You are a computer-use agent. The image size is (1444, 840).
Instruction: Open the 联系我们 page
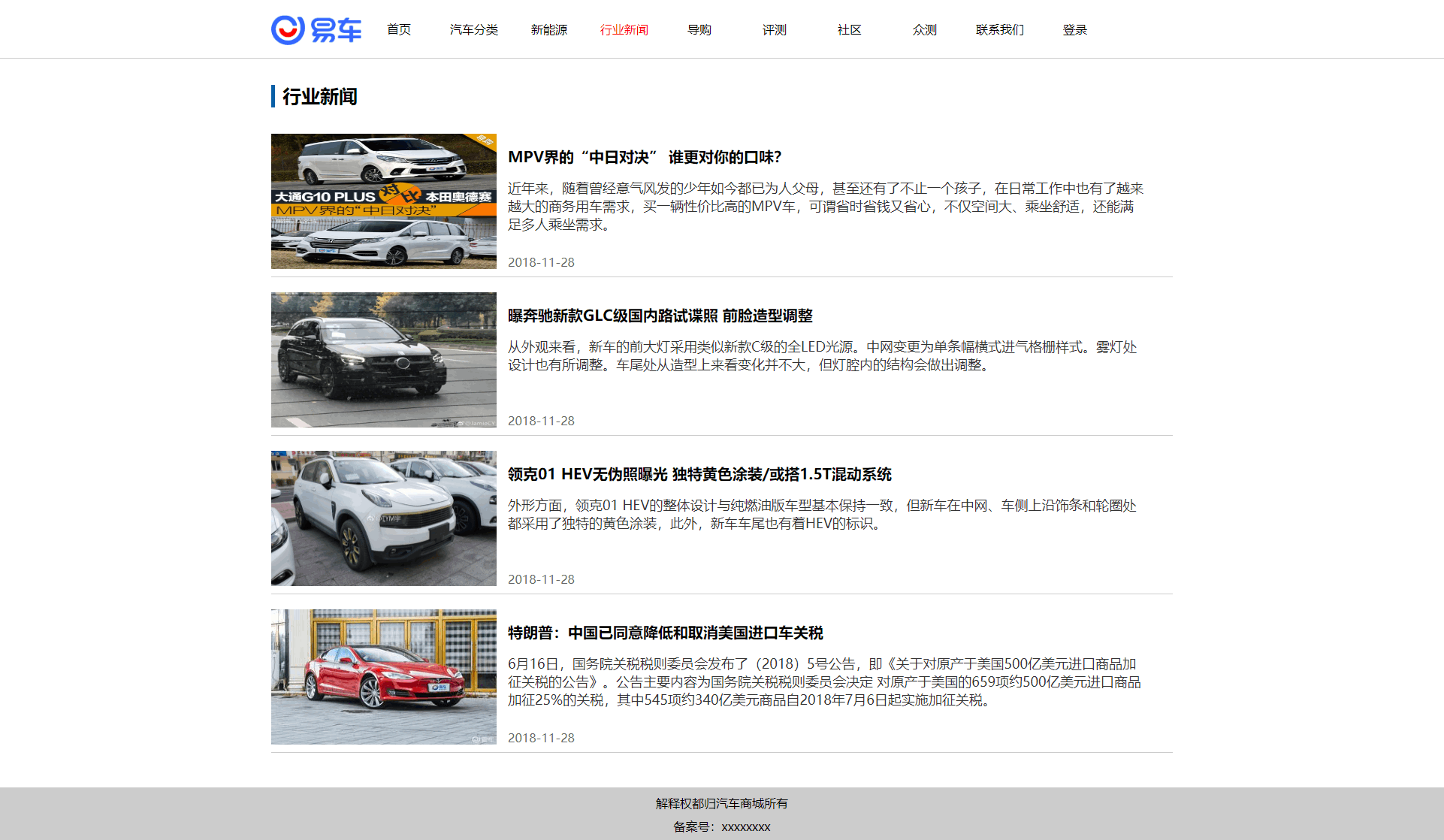(x=1000, y=30)
